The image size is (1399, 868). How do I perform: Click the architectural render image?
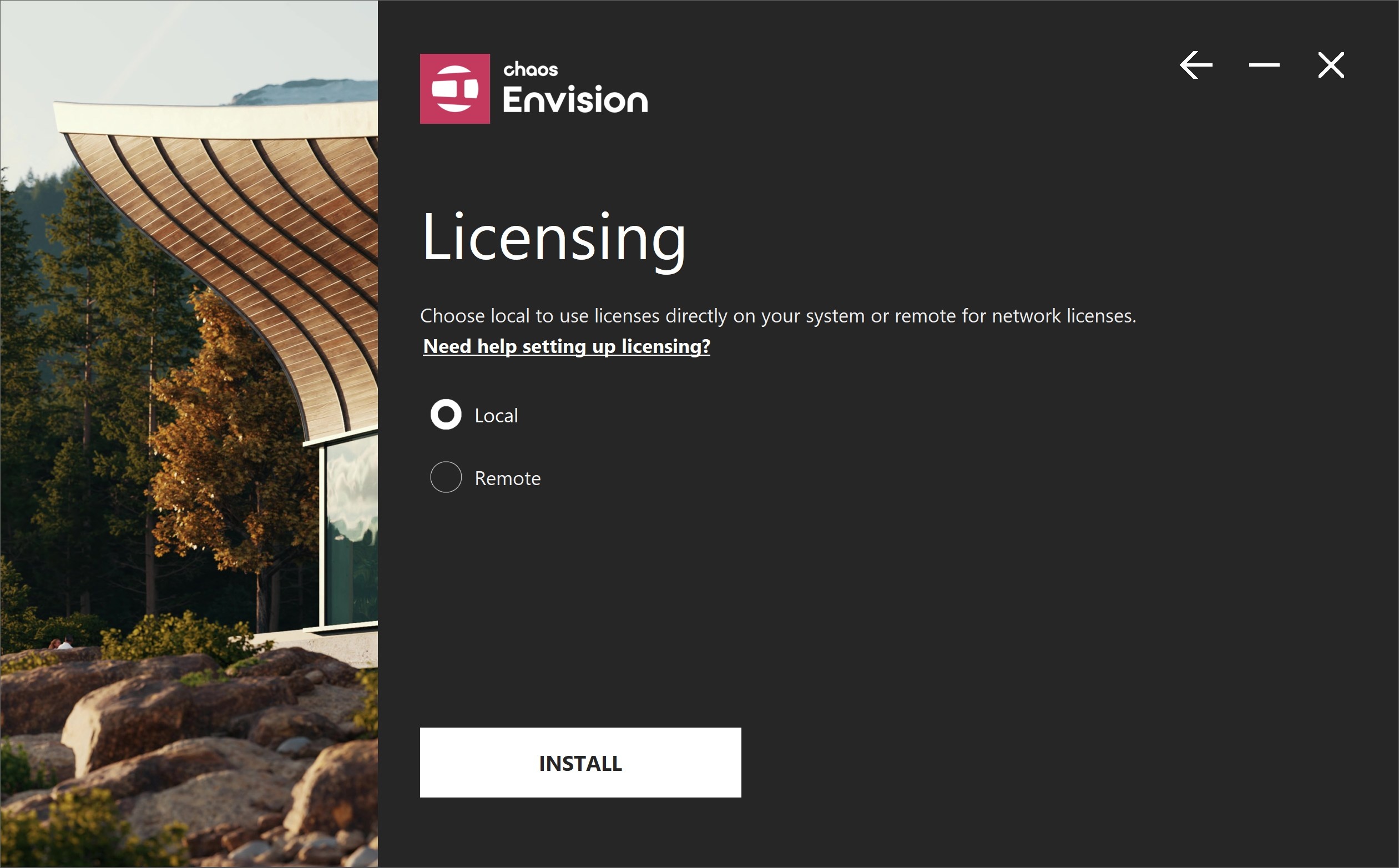pos(189,434)
